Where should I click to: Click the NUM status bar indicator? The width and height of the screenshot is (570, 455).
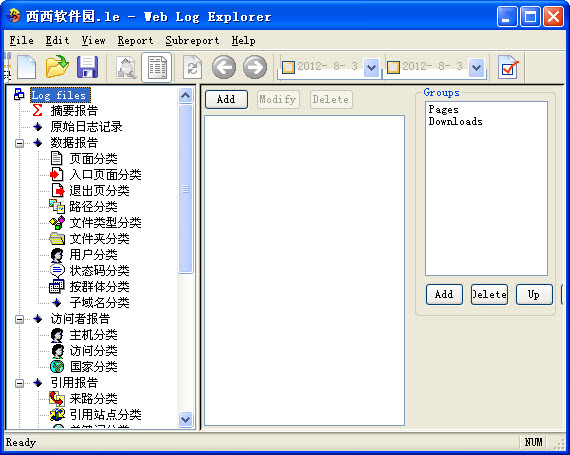point(533,442)
